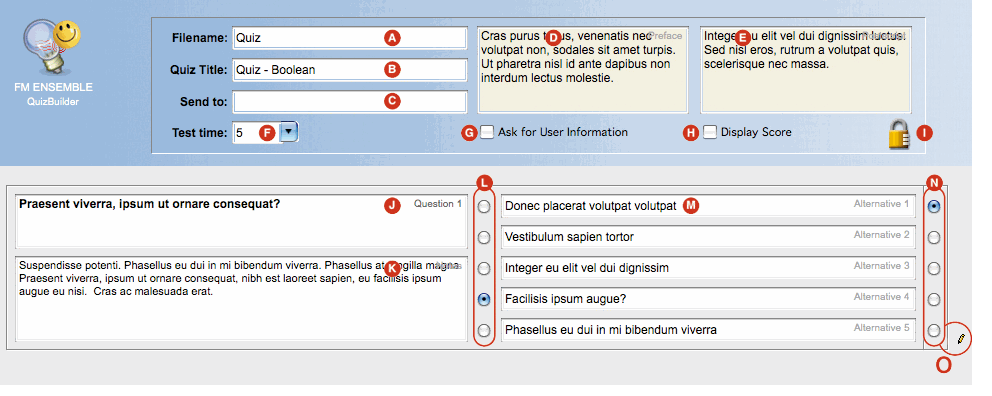Choose right-side radio button after Alternative 3
The width and height of the screenshot is (992, 396).
pos(934,269)
